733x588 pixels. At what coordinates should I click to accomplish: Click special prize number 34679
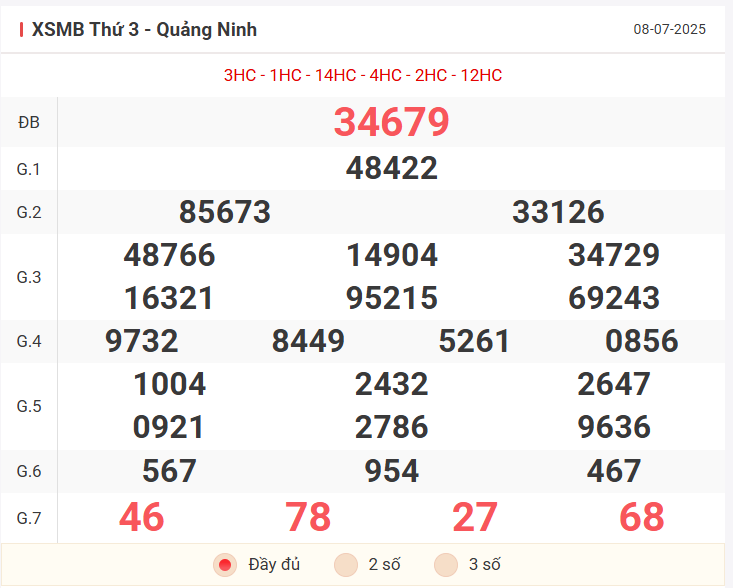[391, 122]
